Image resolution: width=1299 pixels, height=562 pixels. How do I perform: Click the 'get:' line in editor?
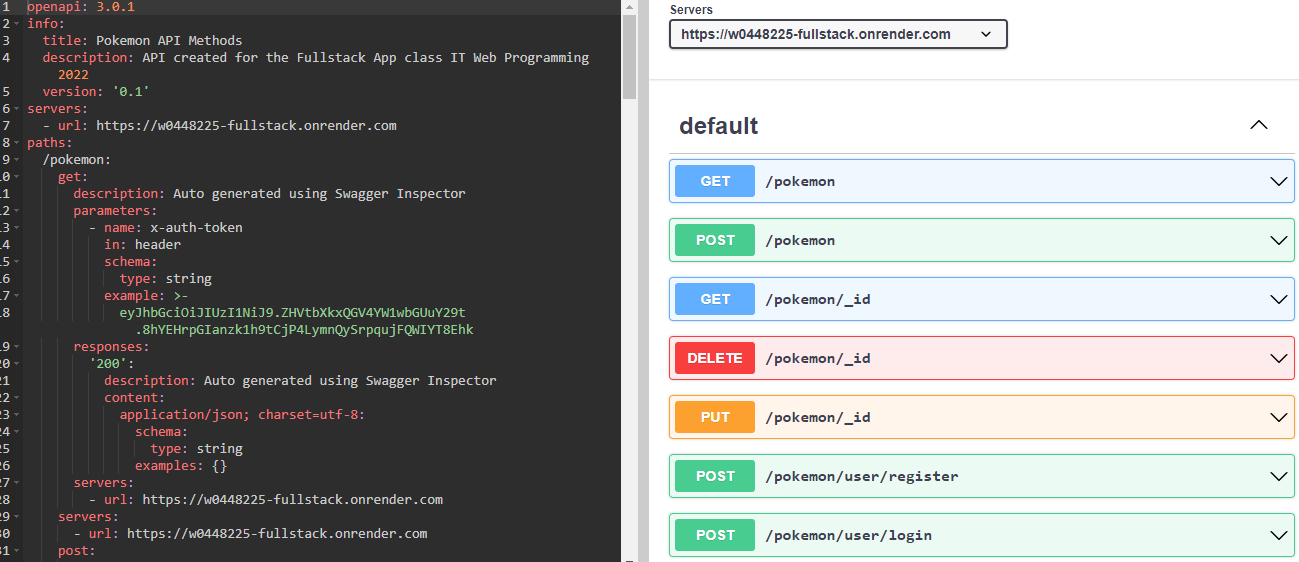(x=73, y=177)
